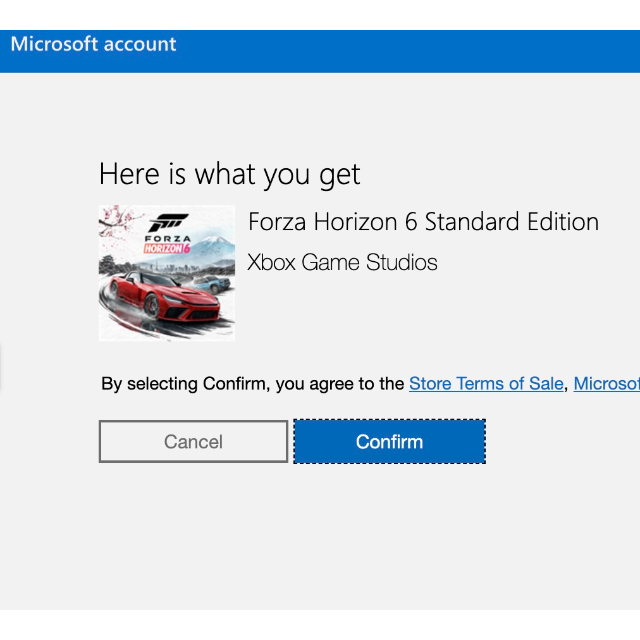Viewport: 640px width, 640px height.
Task: Click the blue SUV in the cover art
Action: pos(212,284)
